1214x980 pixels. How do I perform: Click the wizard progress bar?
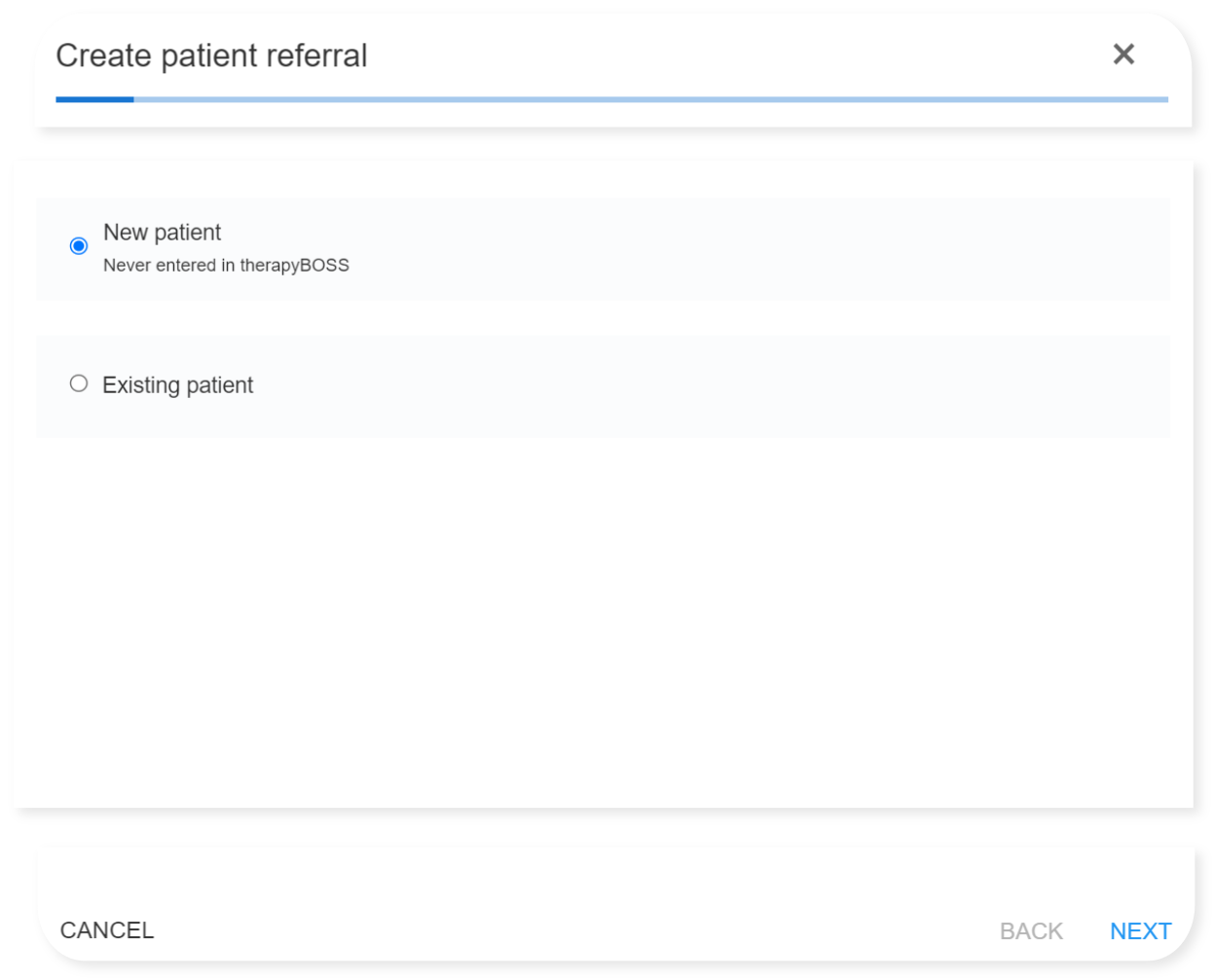point(611,98)
